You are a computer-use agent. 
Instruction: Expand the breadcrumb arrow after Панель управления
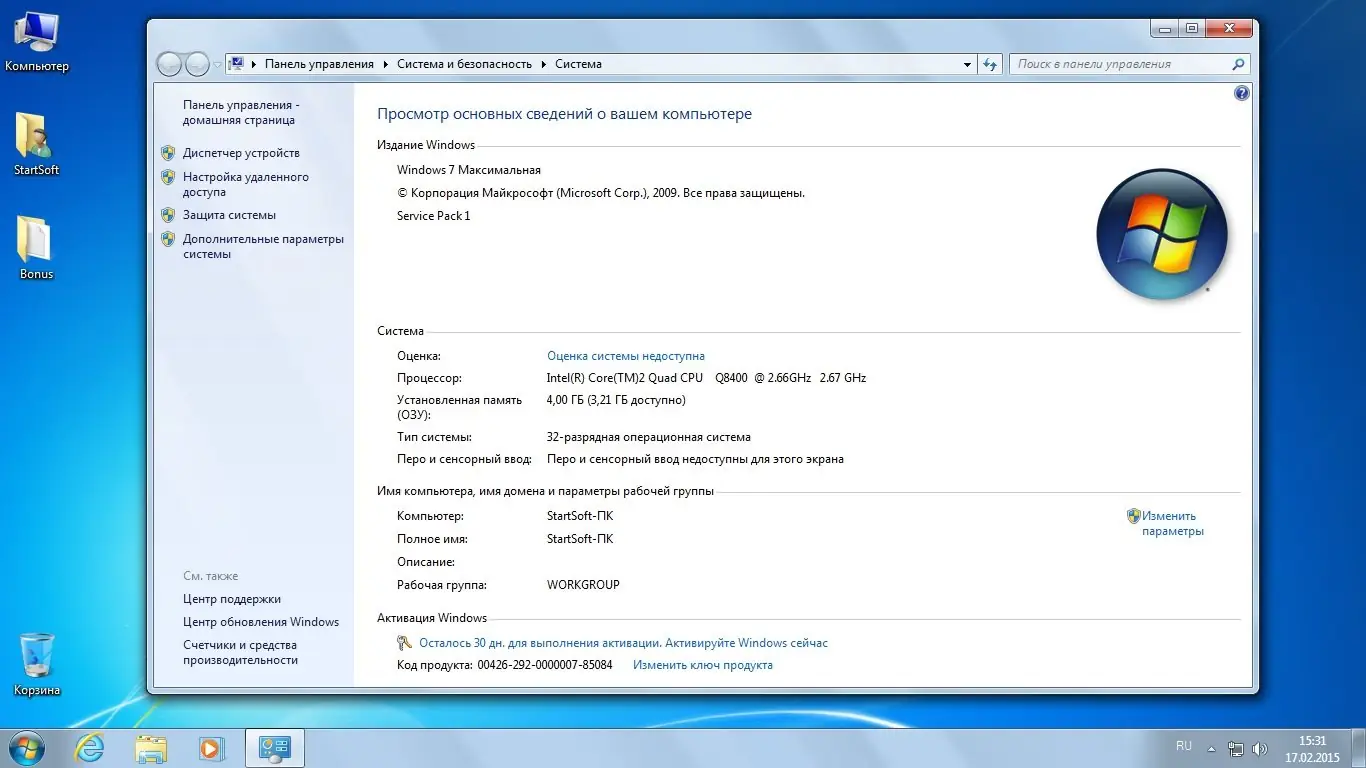click(x=386, y=64)
